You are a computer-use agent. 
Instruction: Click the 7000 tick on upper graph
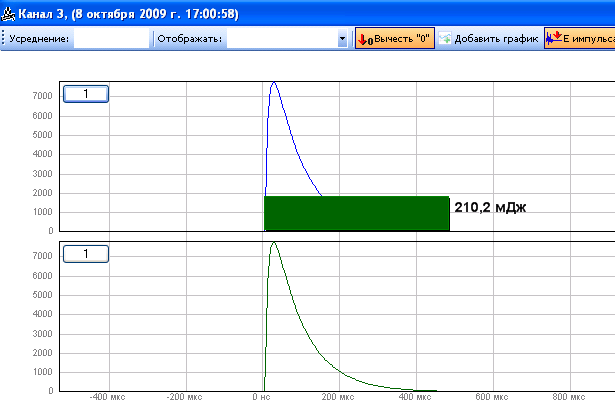click(x=42, y=96)
